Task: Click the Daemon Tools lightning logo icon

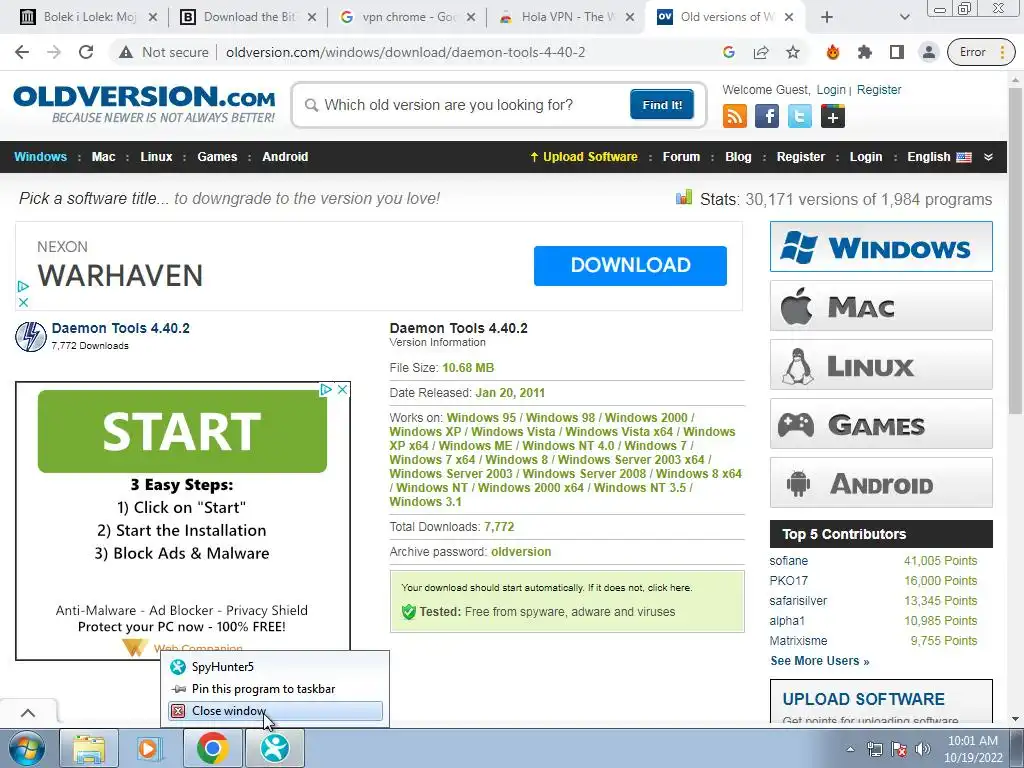Action: (x=31, y=336)
